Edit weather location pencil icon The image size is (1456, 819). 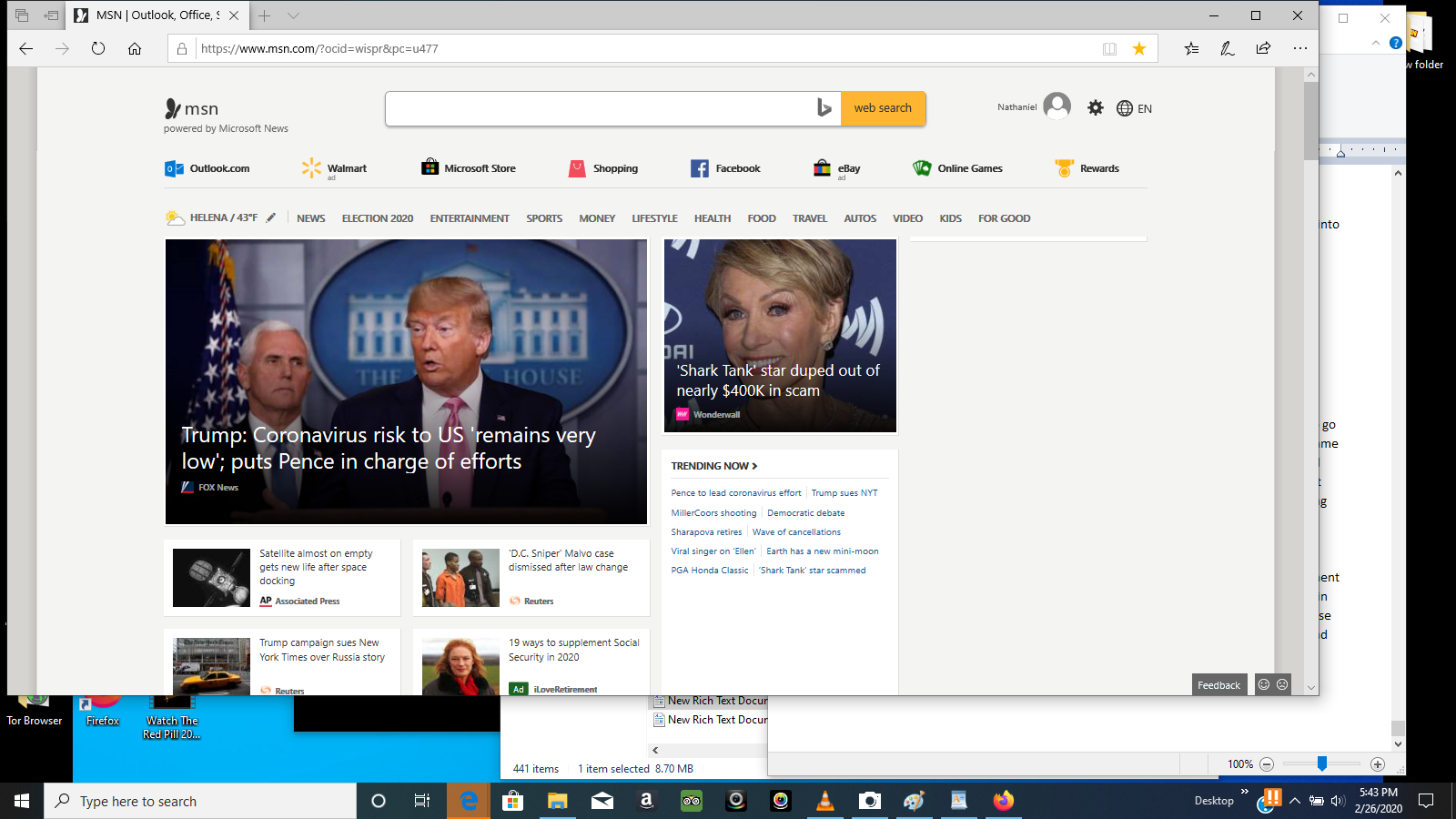(x=271, y=217)
